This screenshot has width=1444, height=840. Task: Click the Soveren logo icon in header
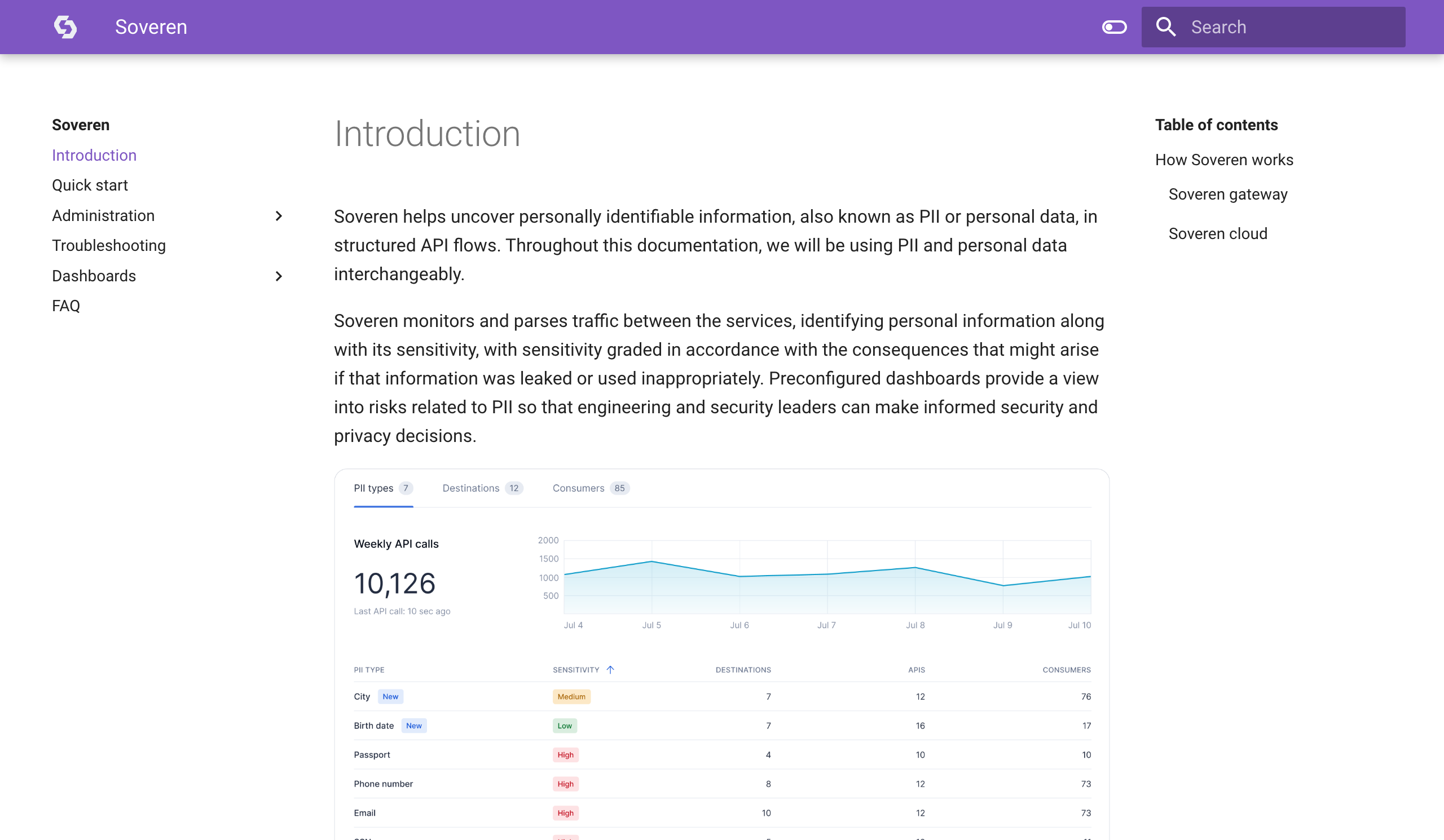(x=65, y=27)
